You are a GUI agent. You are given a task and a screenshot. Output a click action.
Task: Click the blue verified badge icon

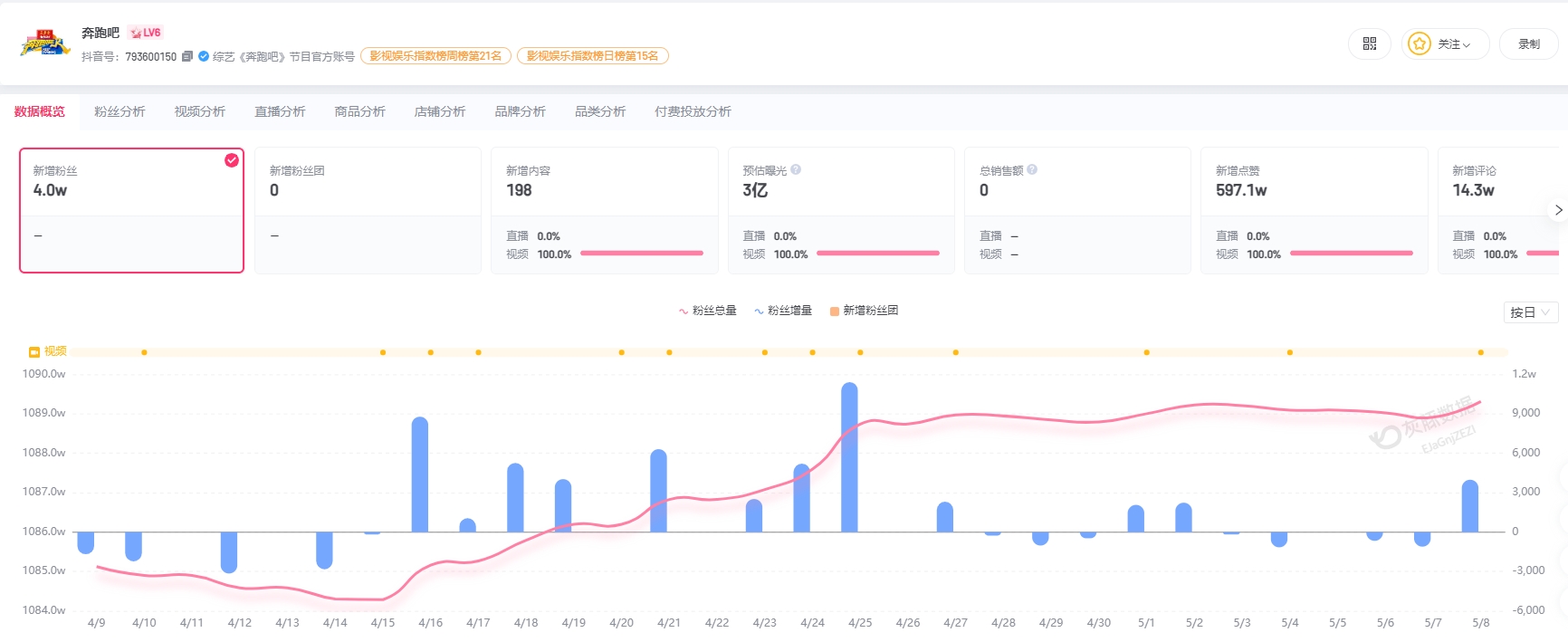pos(204,56)
